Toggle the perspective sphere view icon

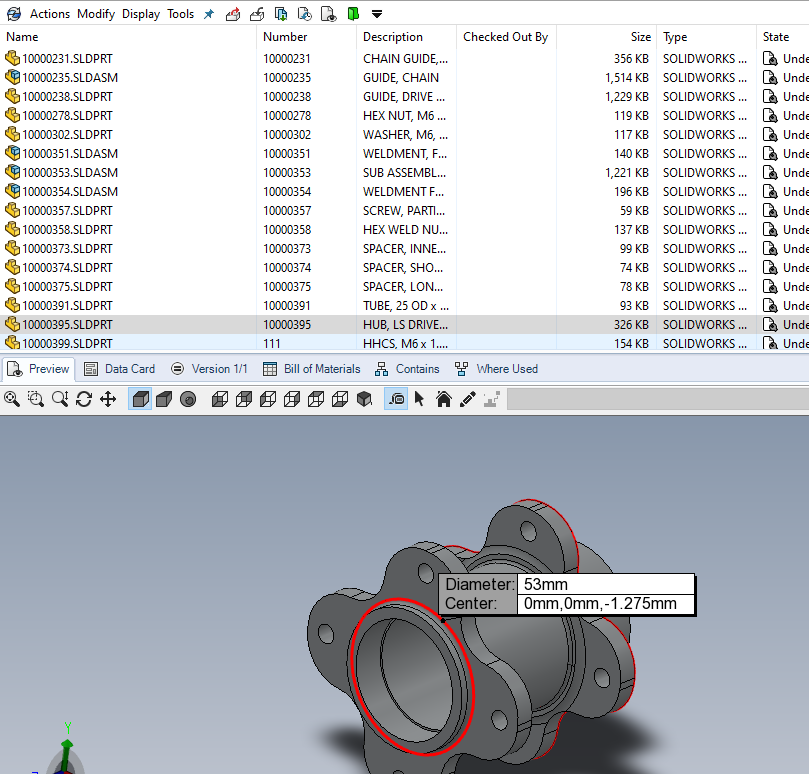pos(188,399)
